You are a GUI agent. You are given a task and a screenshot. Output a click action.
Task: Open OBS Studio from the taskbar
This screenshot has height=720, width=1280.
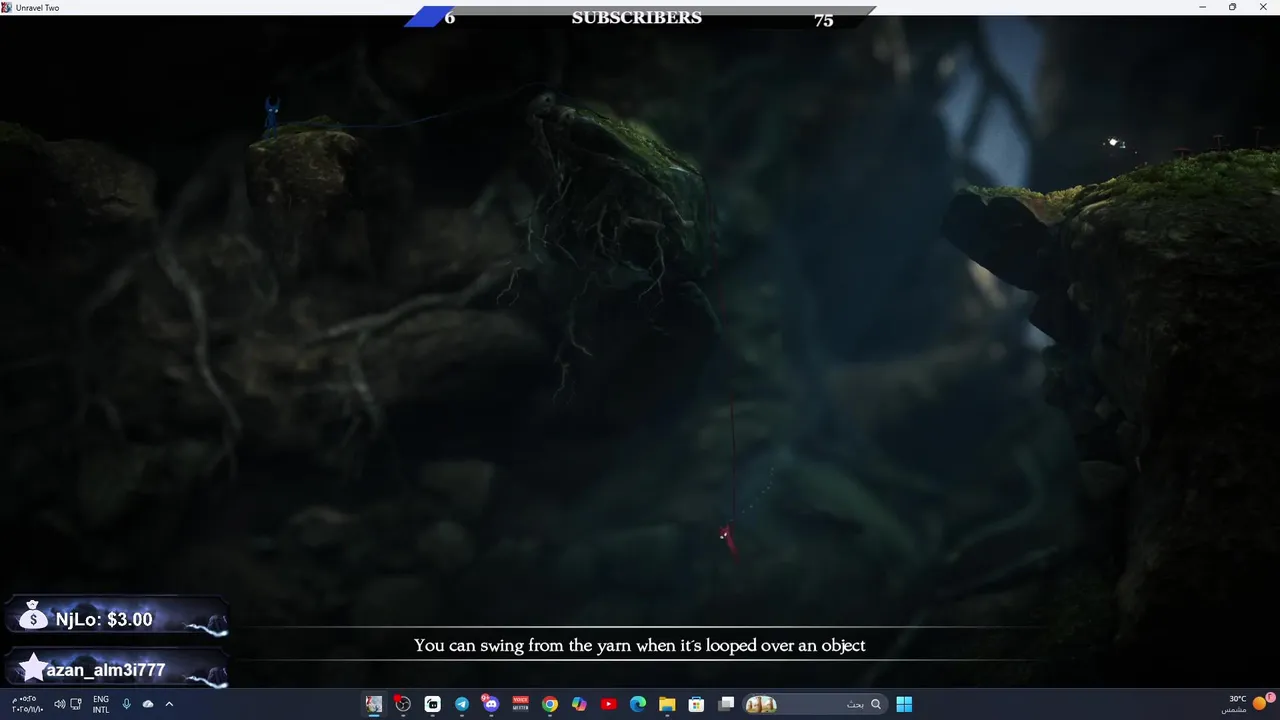403,704
